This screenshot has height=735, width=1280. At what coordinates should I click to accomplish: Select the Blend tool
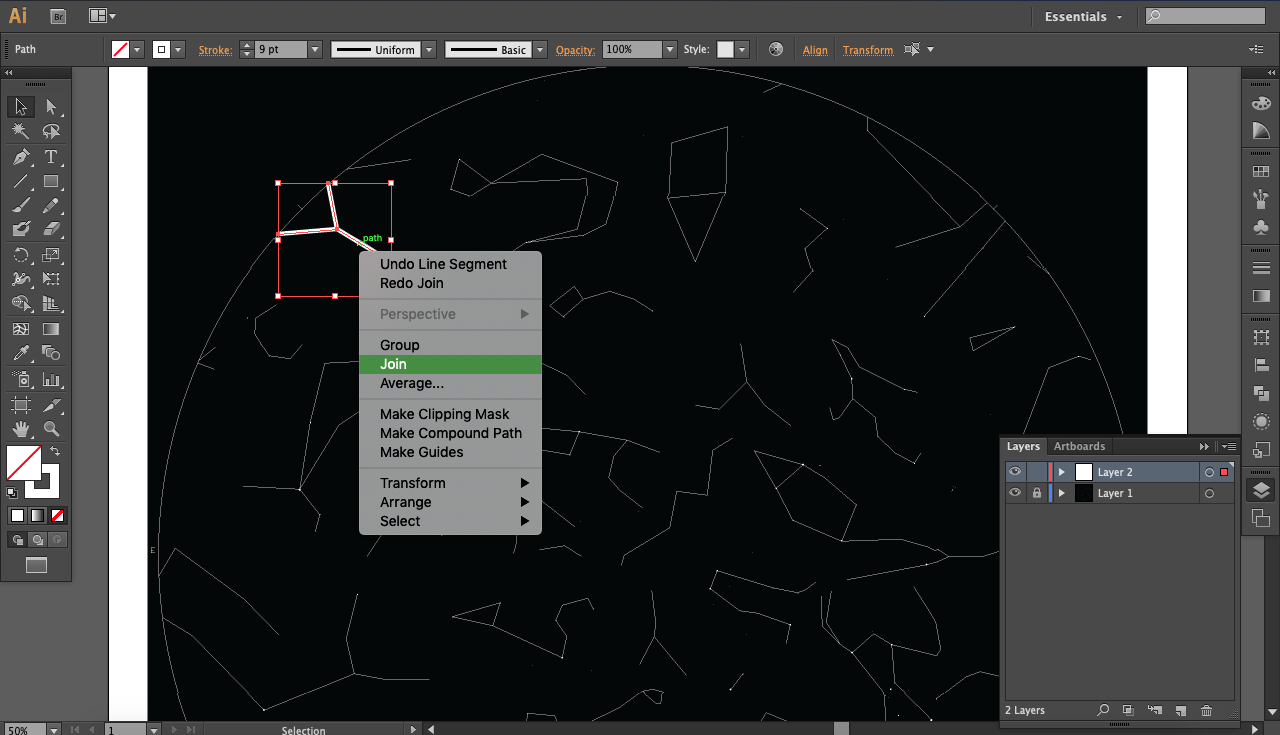point(51,353)
